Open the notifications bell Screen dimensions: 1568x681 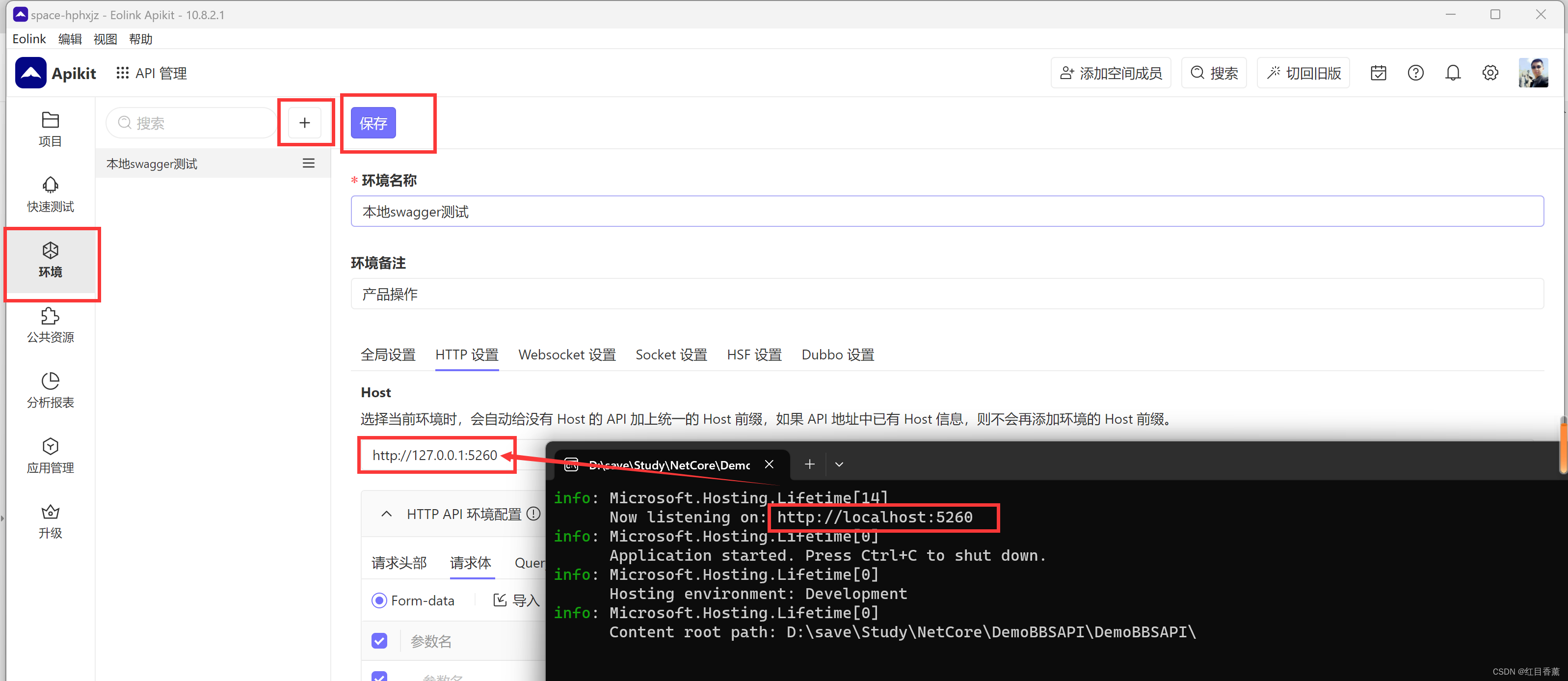(x=1454, y=73)
